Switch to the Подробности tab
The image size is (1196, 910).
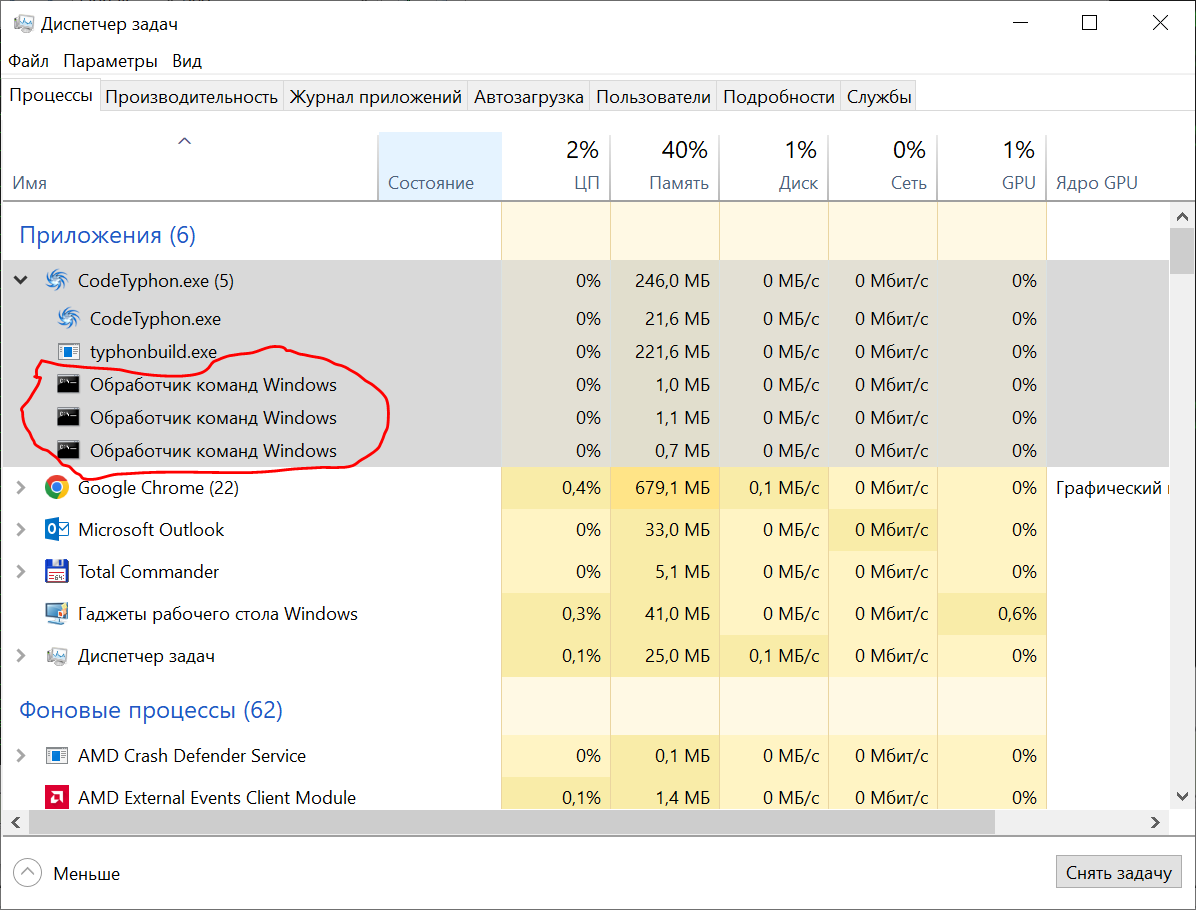[779, 97]
